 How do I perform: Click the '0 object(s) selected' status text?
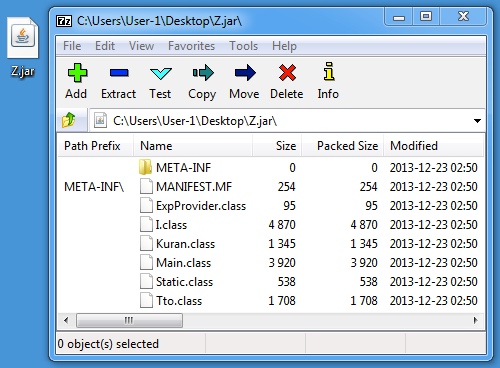pyautogui.click(x=108, y=344)
